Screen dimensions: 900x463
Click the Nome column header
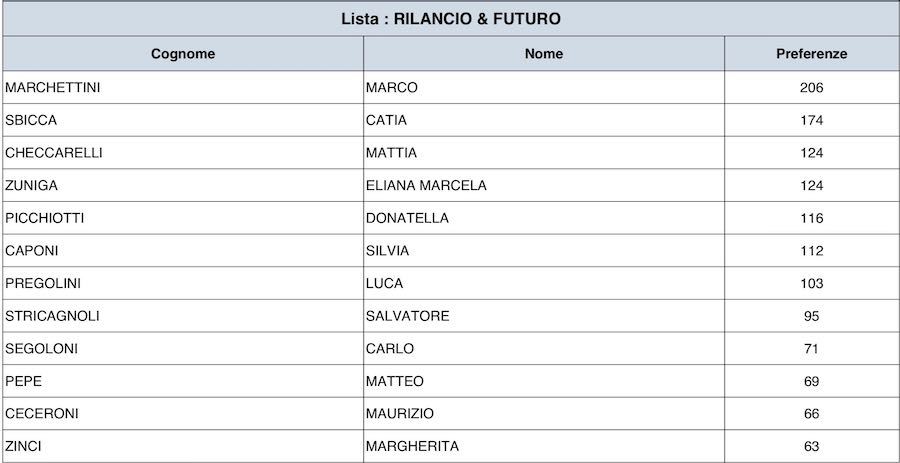544,54
